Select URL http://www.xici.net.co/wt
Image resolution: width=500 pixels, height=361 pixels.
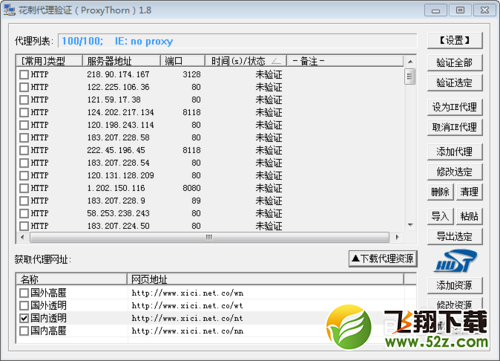[187, 306]
